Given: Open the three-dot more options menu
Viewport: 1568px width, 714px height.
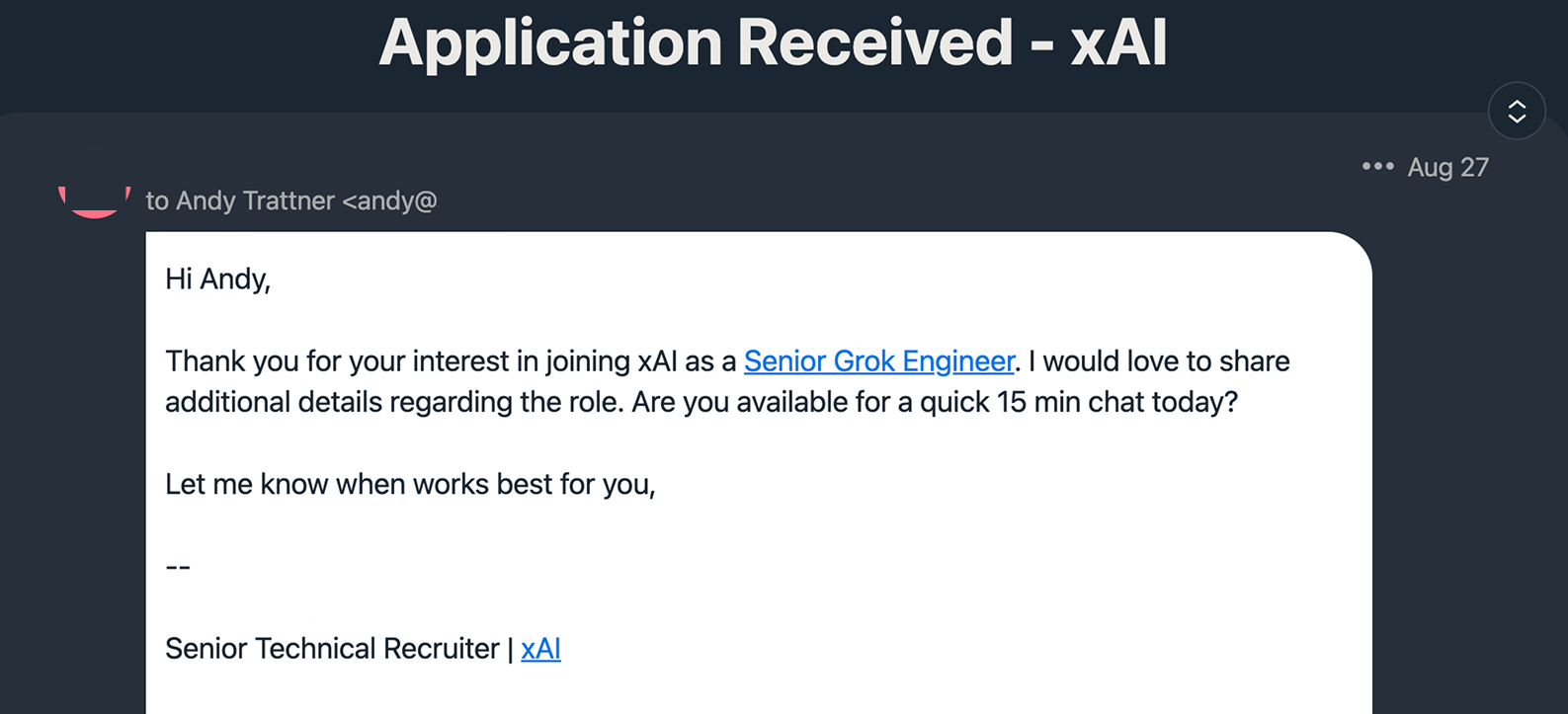Looking at the screenshot, I should (x=1377, y=166).
